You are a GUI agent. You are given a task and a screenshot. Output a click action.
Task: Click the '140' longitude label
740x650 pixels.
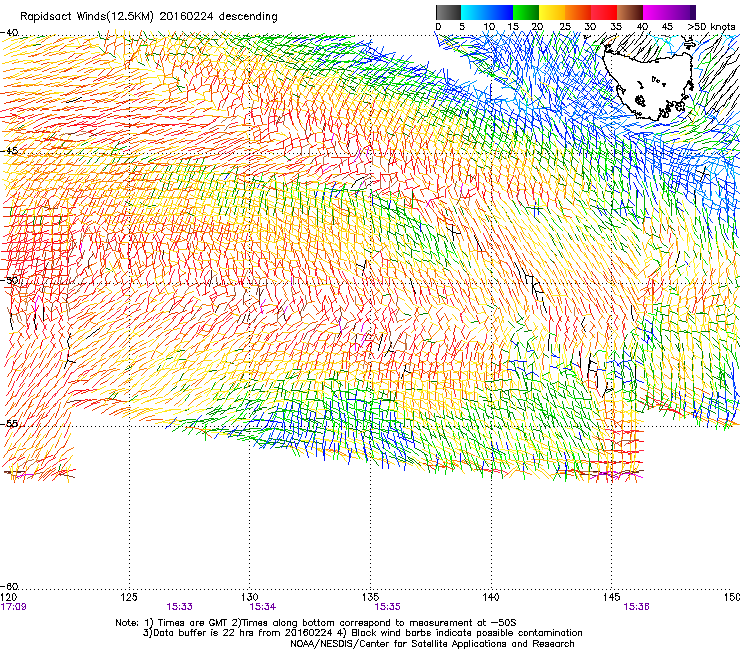(x=491, y=597)
